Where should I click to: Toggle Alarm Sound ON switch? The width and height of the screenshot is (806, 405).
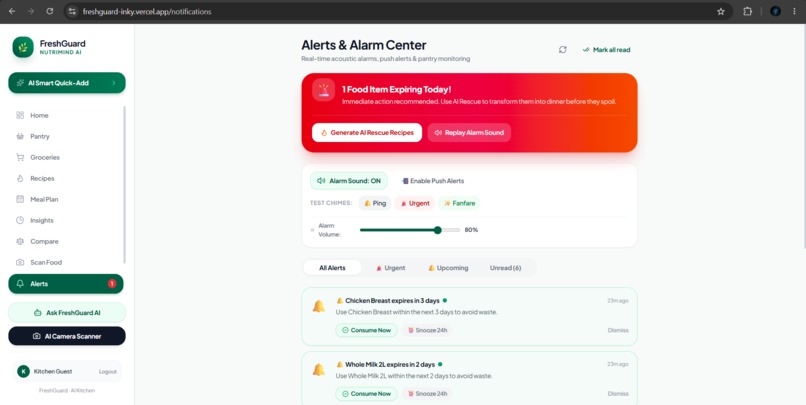pyautogui.click(x=349, y=181)
